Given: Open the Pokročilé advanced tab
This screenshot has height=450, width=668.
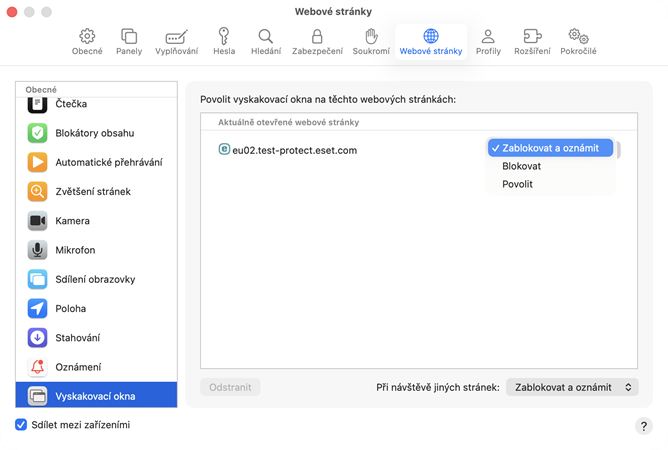Looking at the screenshot, I should click(x=578, y=41).
